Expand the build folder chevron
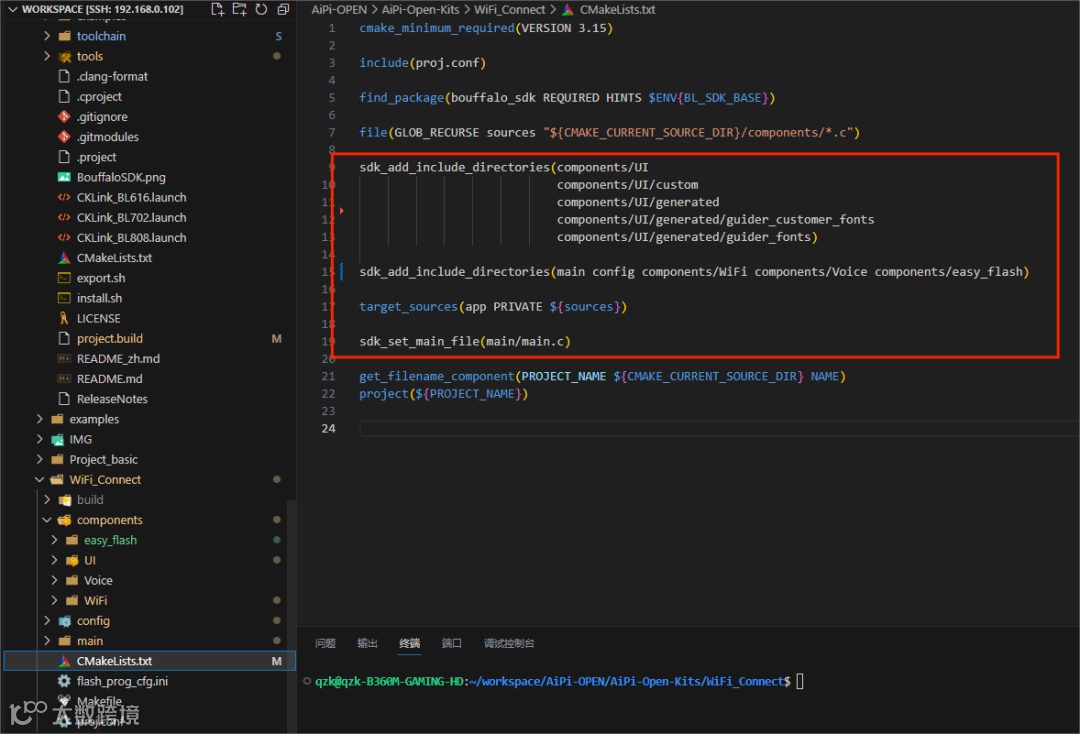 47,499
